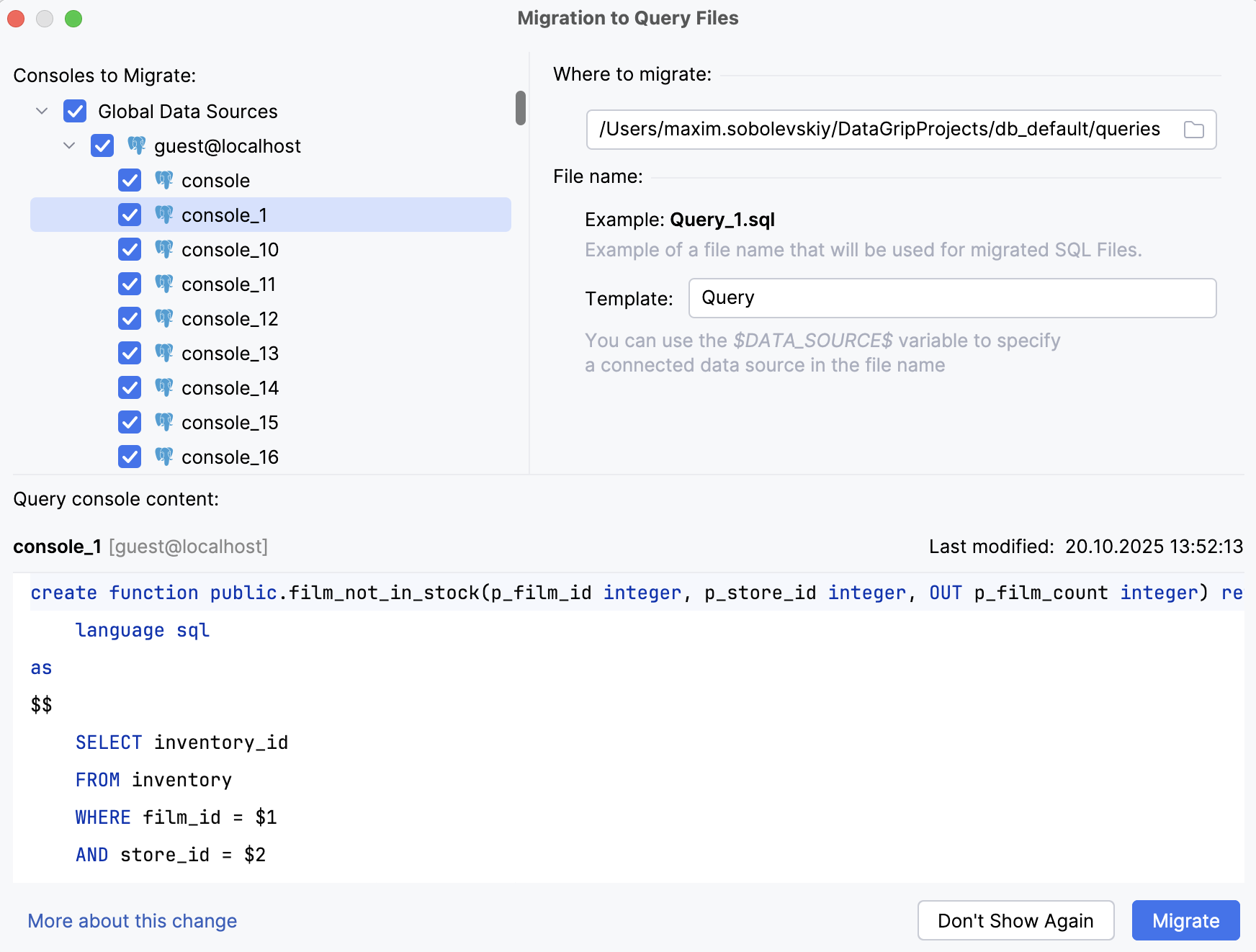Uncheck the console_11 checkbox

130,284
